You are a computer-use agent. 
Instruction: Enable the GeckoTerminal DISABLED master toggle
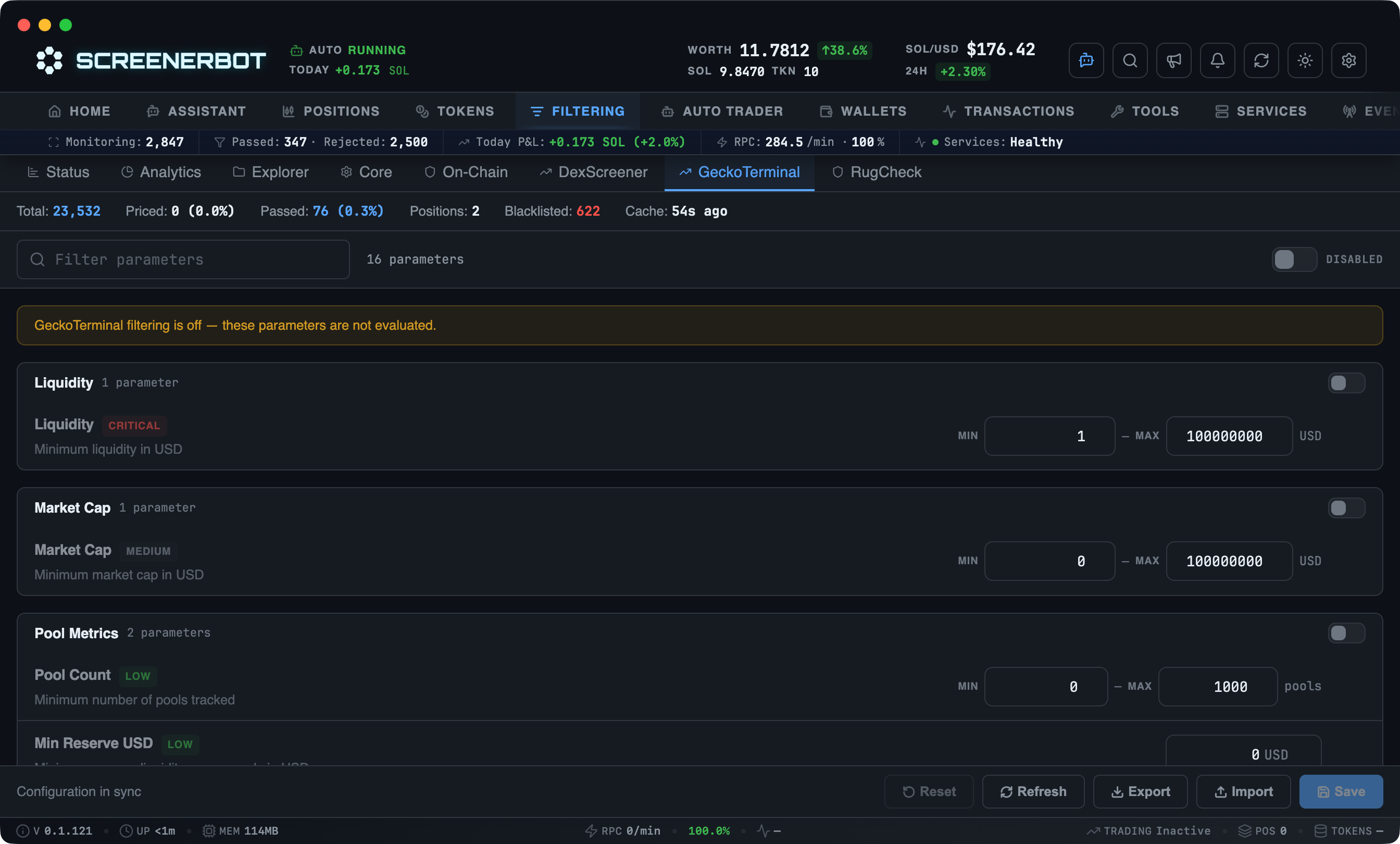coord(1294,259)
